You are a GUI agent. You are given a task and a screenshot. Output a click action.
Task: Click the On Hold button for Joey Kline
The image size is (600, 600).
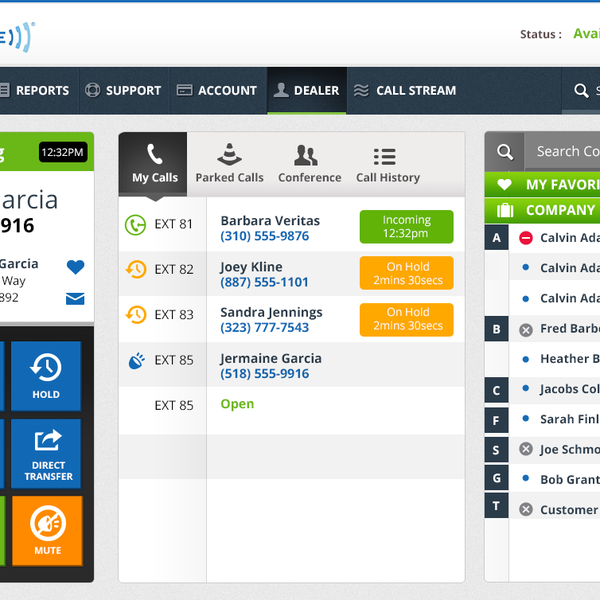[x=406, y=273]
